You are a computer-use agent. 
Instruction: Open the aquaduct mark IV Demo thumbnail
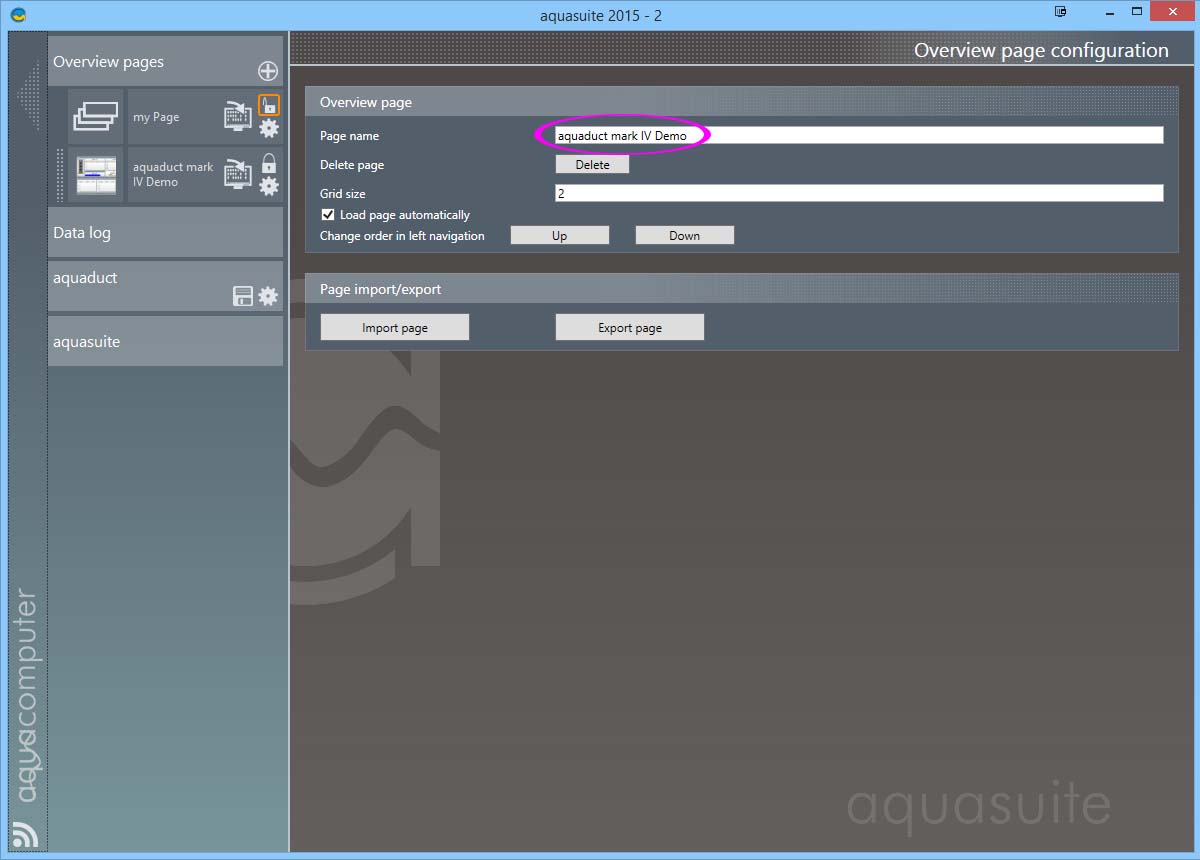coord(96,175)
